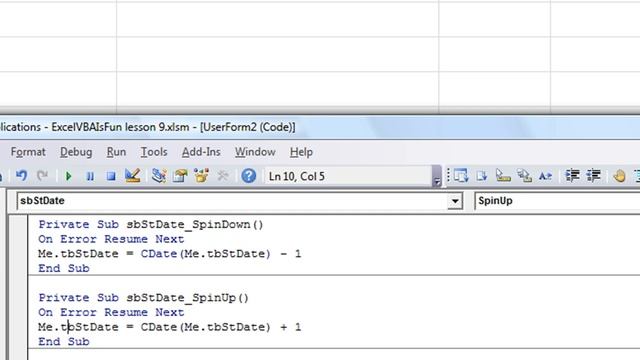This screenshot has width=640, height=360.
Task: Click the Indent icon
Action: point(572,176)
